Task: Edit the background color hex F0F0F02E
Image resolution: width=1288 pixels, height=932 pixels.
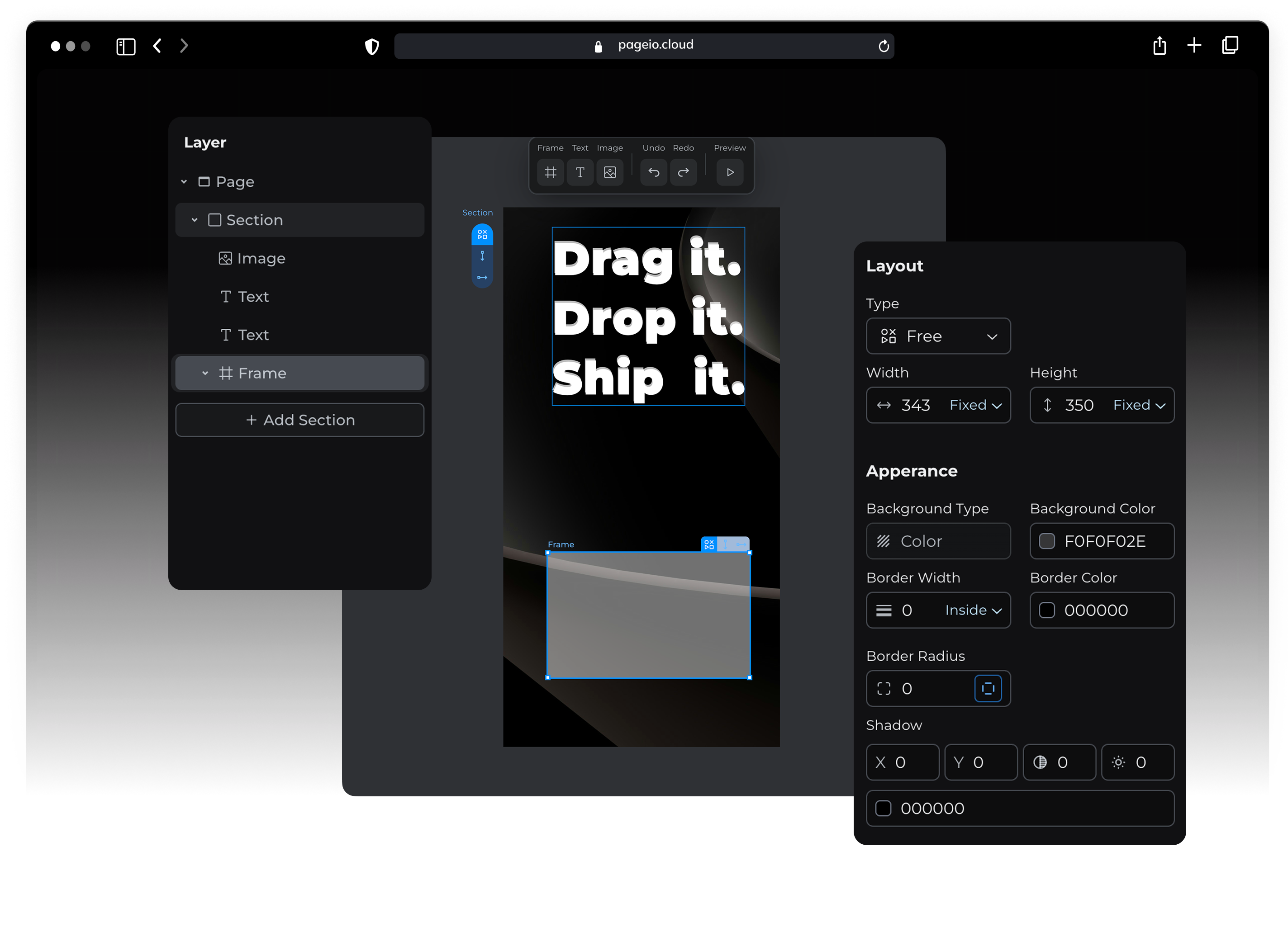Action: 1105,541
